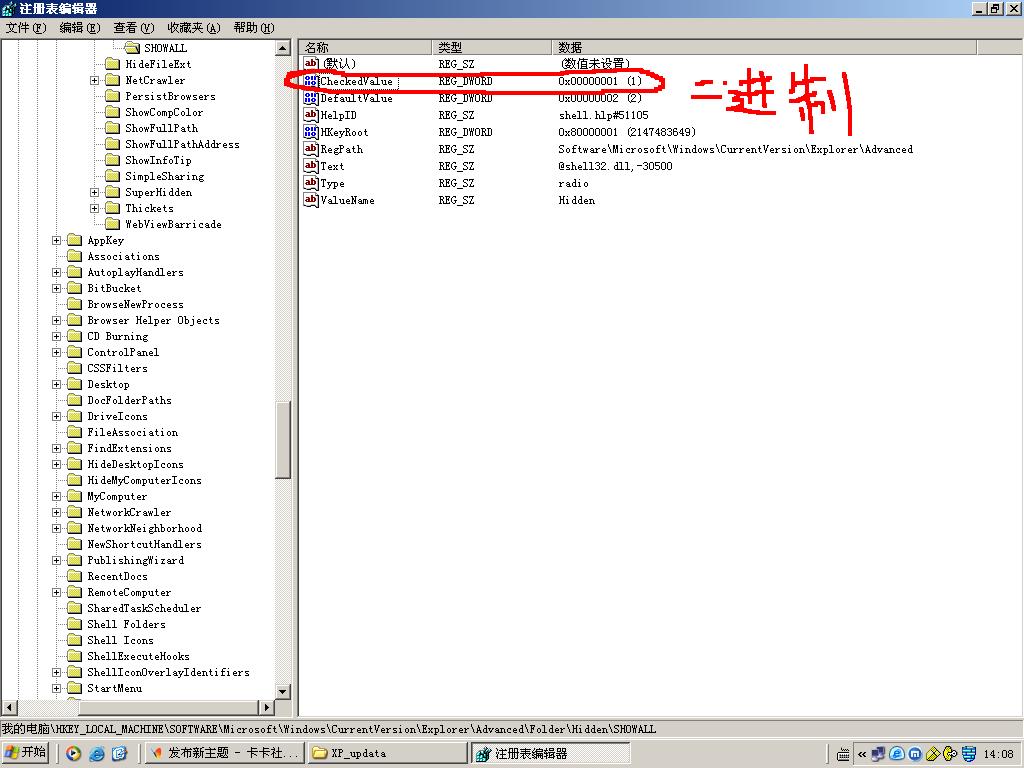Expand the Browser Helper Objects key
The width and height of the screenshot is (1024, 768).
click(x=57, y=321)
